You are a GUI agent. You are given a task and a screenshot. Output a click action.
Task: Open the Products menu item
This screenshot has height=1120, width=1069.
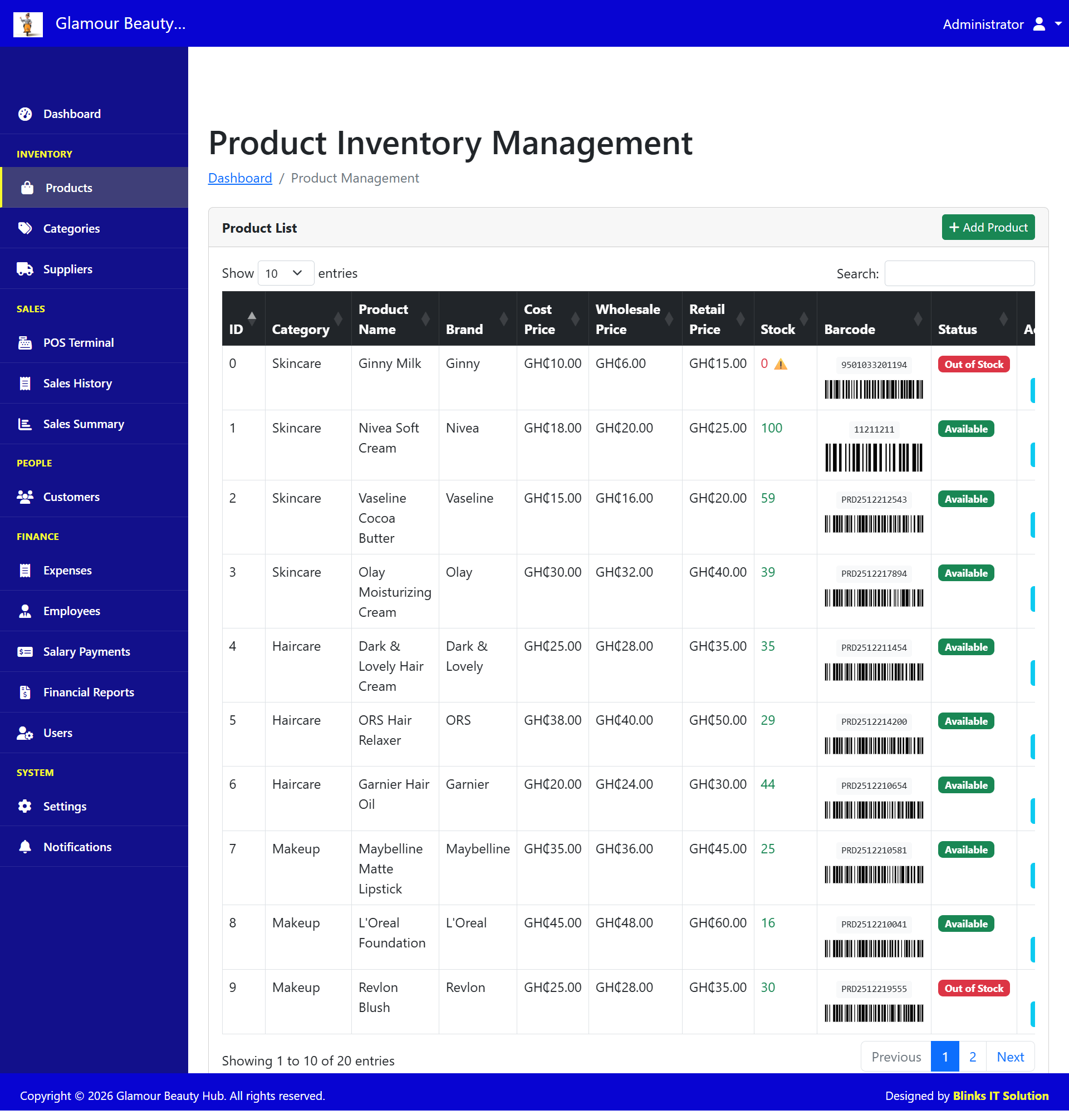(95, 188)
